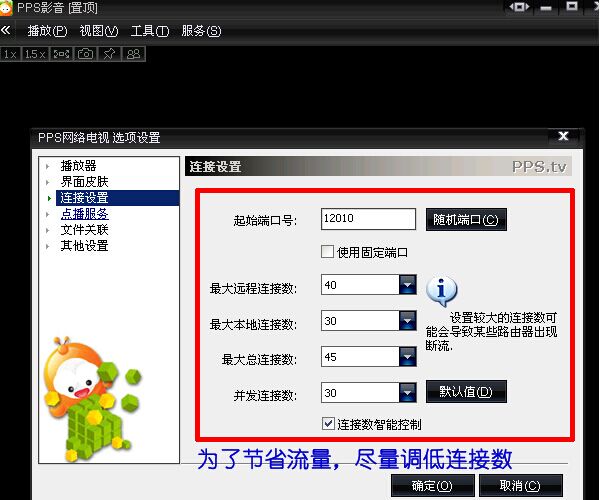Select 文件关联 in settings tree

coord(85,230)
